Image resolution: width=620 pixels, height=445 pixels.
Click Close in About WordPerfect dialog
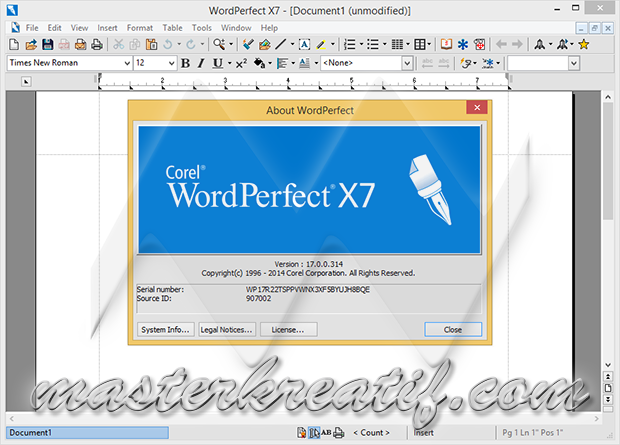point(453,329)
